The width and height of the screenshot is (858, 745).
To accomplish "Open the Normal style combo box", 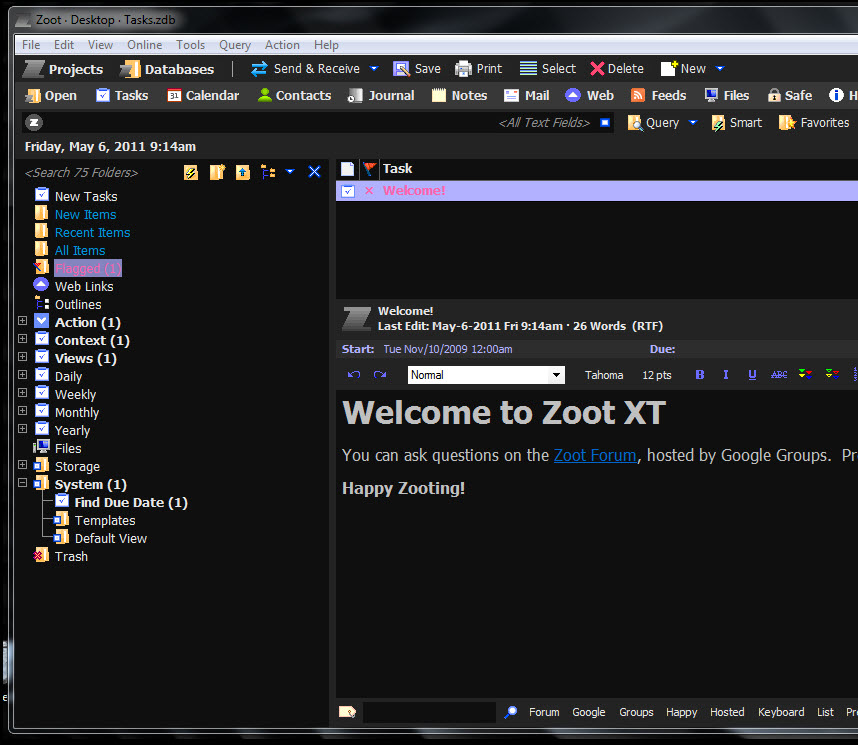I will click(x=486, y=375).
